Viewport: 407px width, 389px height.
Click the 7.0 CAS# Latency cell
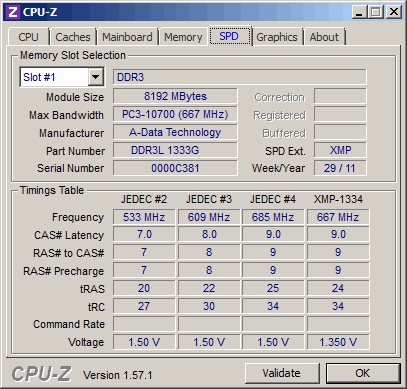pyautogui.click(x=144, y=234)
